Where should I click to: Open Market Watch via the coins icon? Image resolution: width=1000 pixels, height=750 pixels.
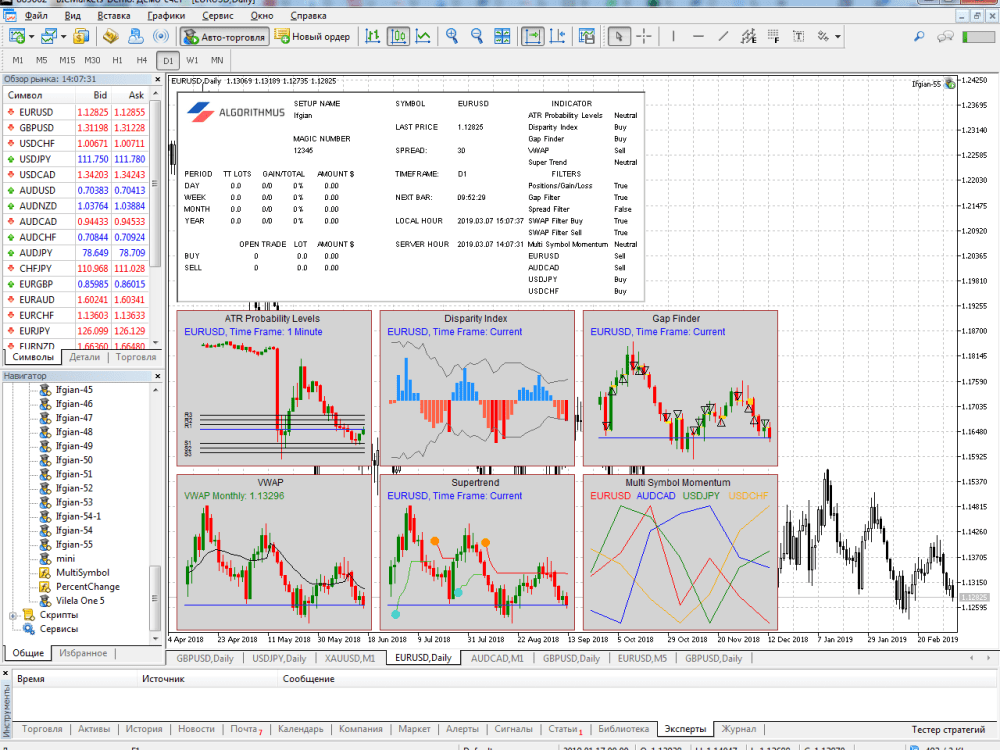point(81,36)
